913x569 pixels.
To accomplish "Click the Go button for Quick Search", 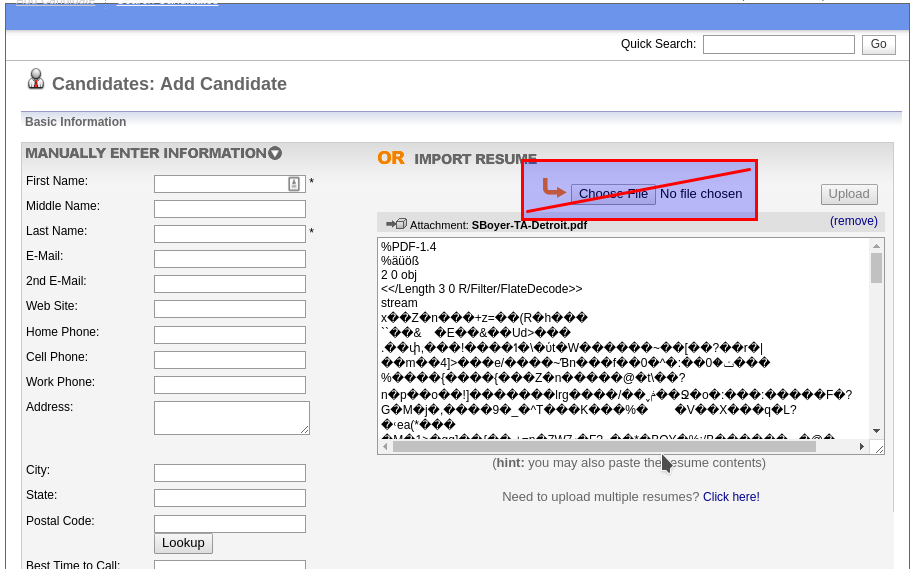I will (x=878, y=44).
